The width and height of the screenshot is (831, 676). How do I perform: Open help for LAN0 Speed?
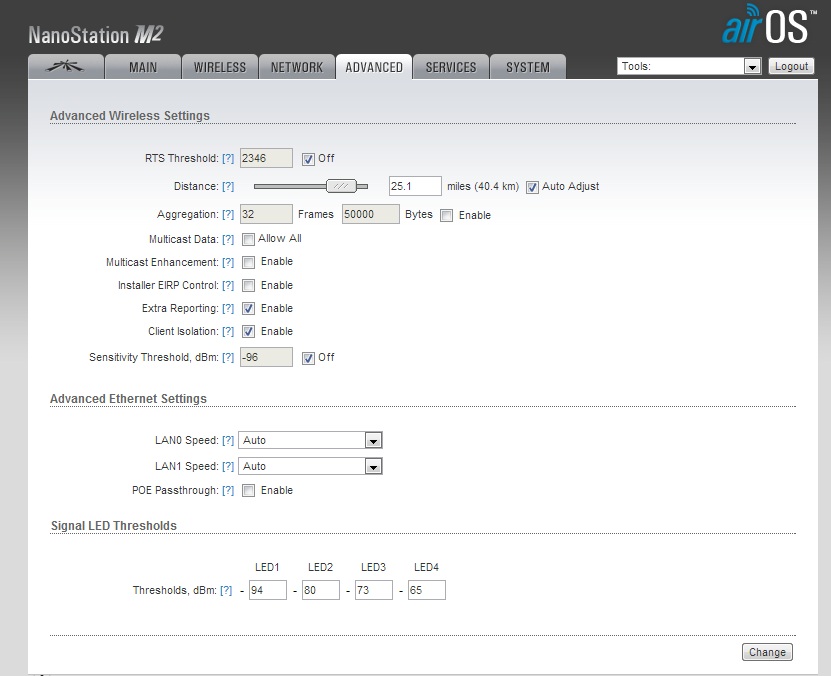(x=228, y=440)
